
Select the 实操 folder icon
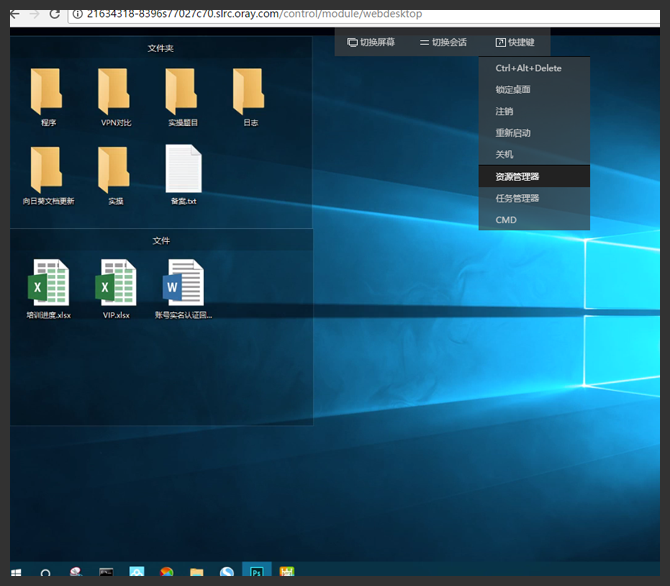(x=114, y=169)
